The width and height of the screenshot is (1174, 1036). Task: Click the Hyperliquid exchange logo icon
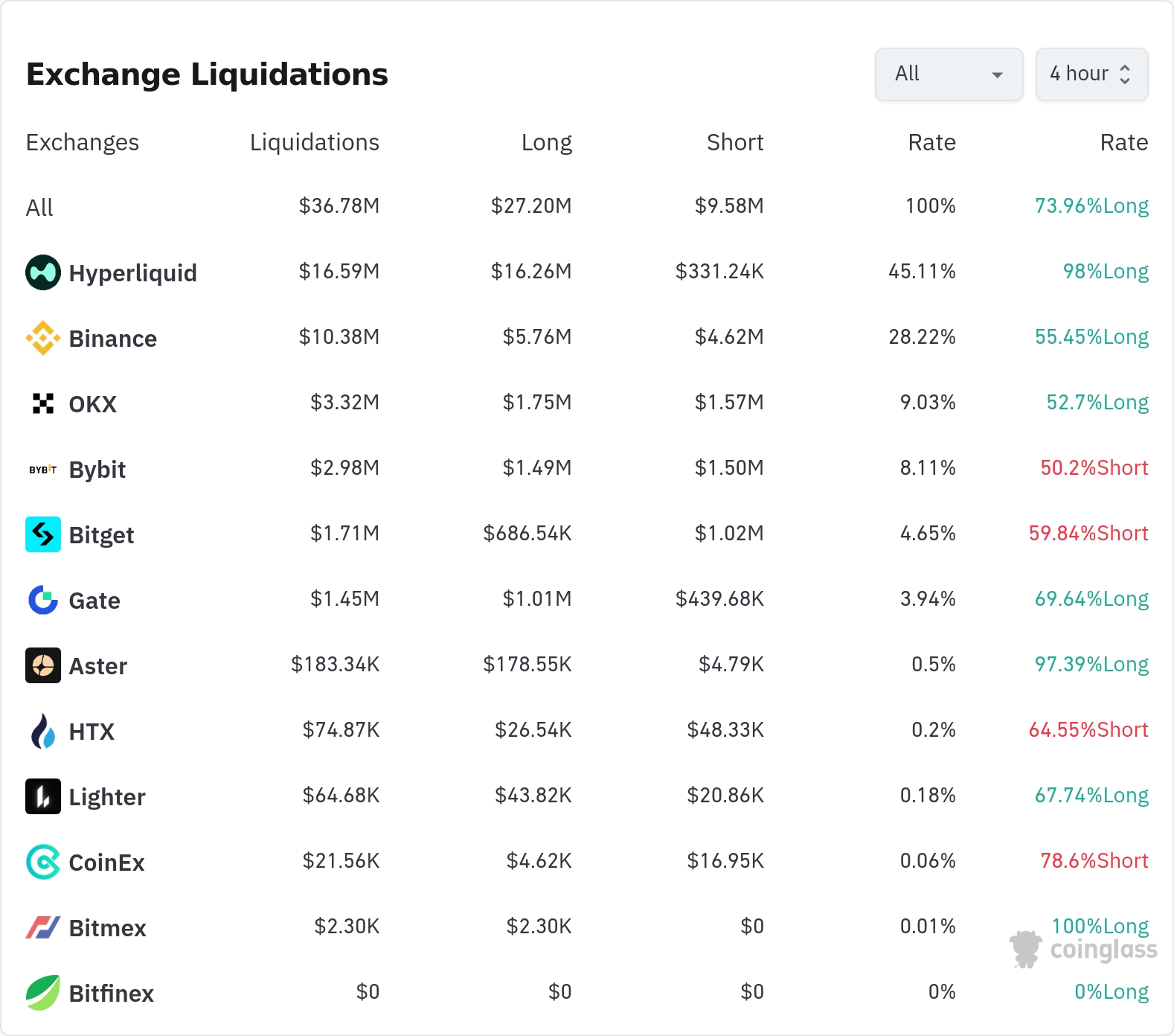coord(43,272)
